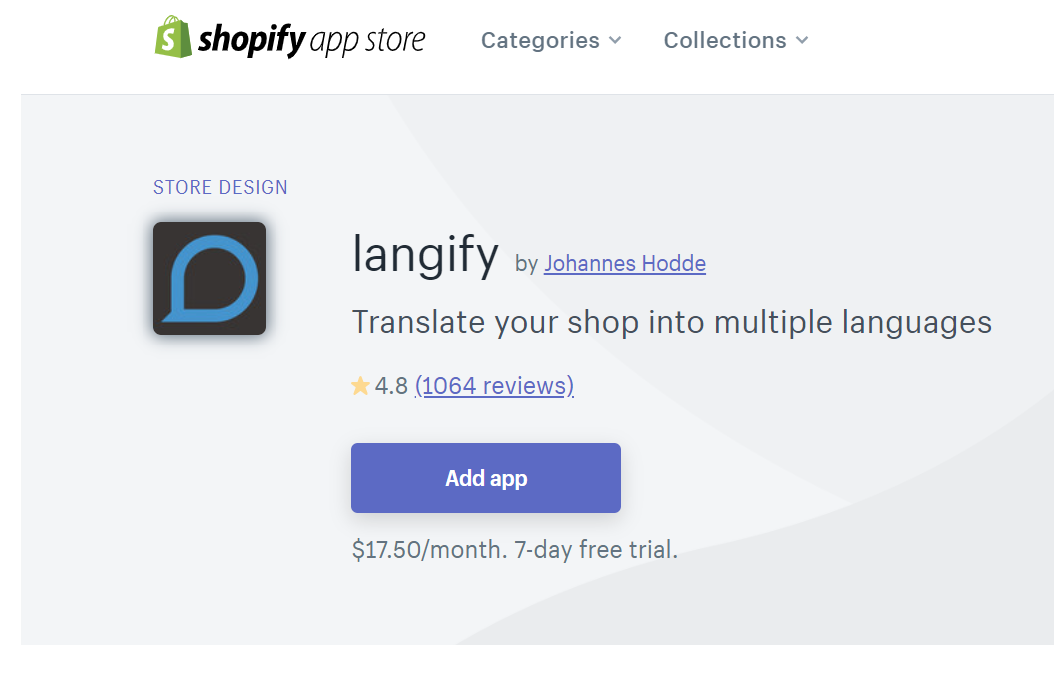Screen dimensions: 1054x677
Task: Click the word 'by' before the developer name
Action: click(526, 264)
